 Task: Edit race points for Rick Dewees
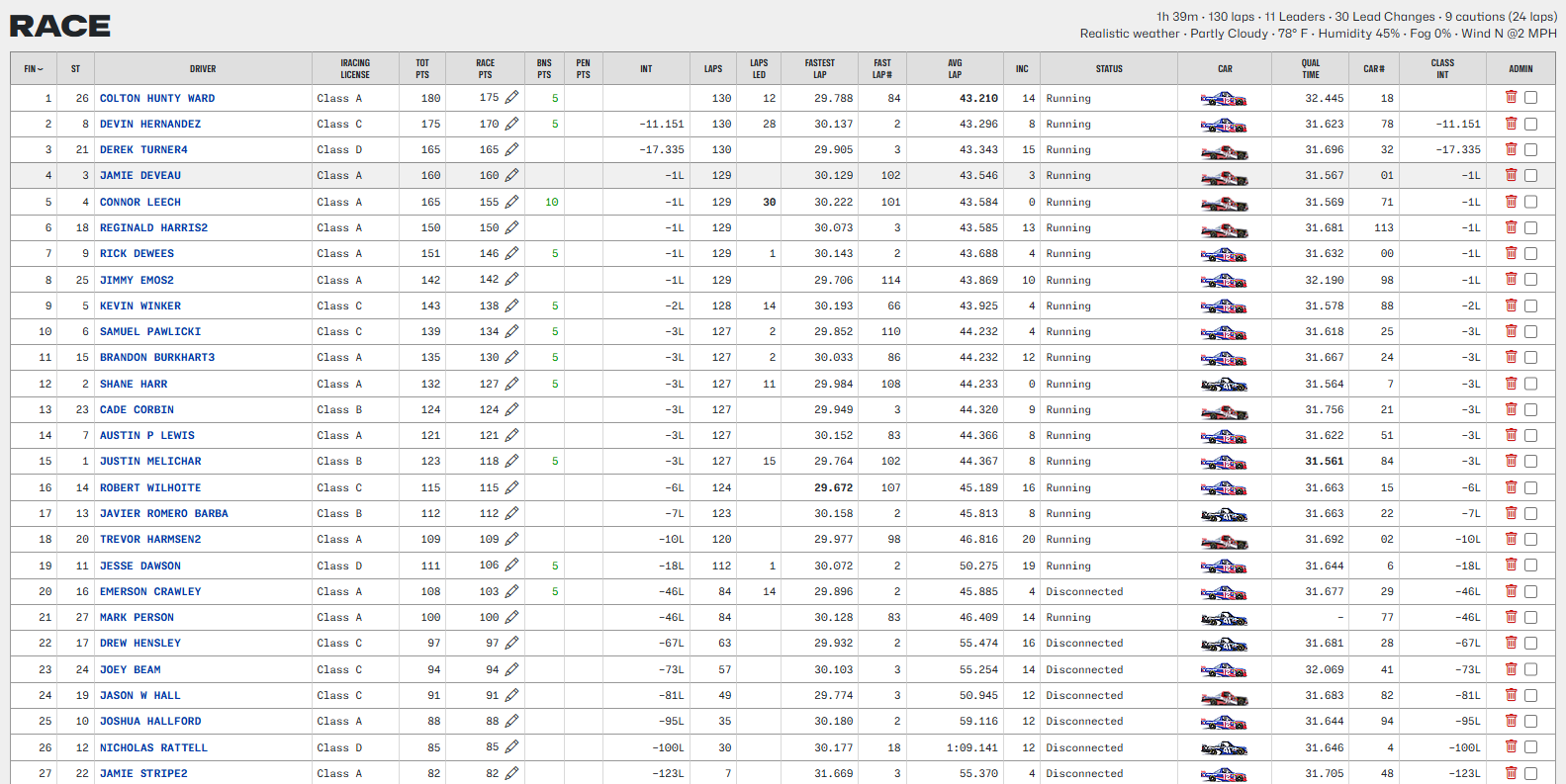click(x=511, y=253)
